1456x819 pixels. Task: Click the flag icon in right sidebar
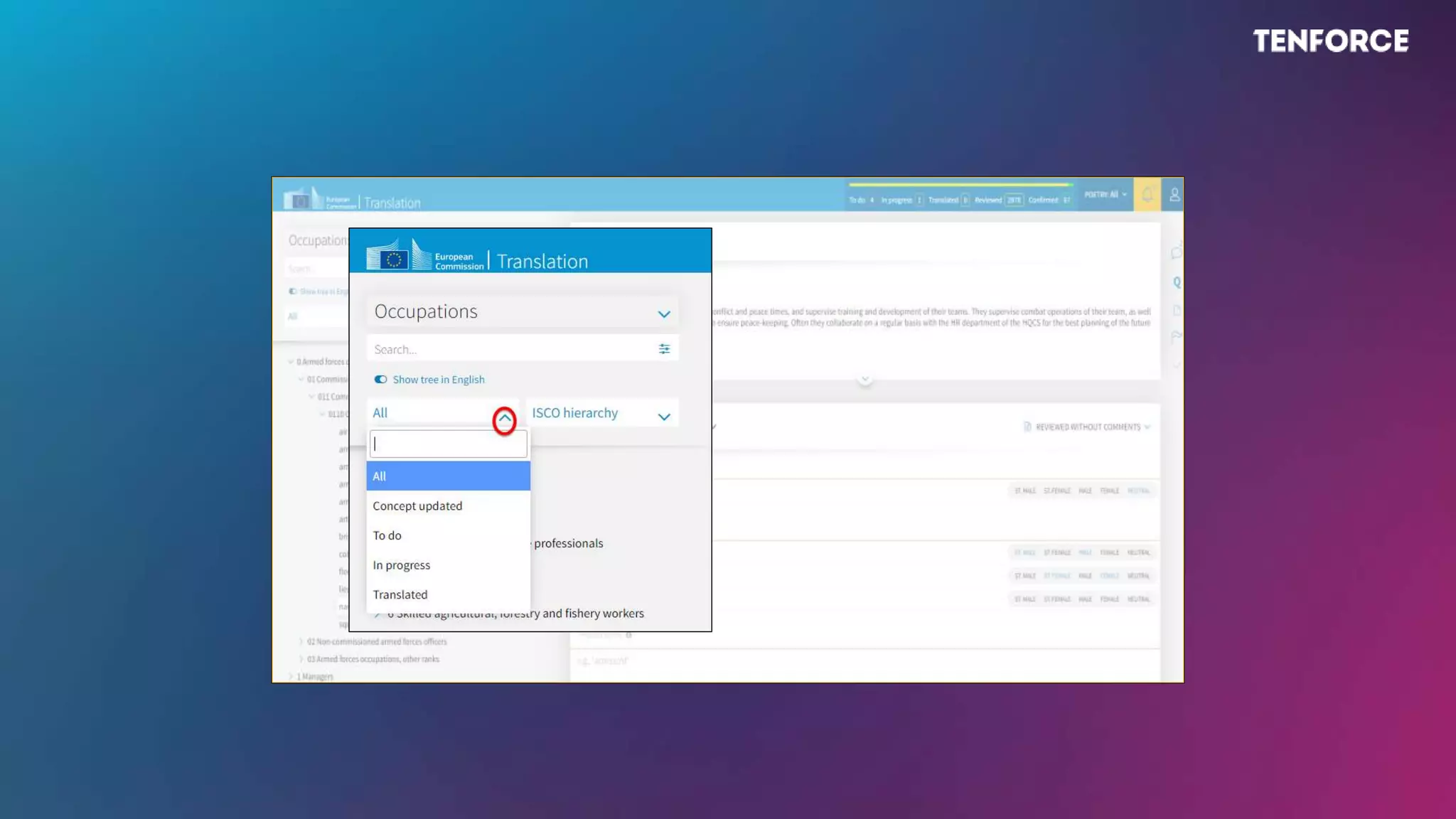(x=1176, y=336)
